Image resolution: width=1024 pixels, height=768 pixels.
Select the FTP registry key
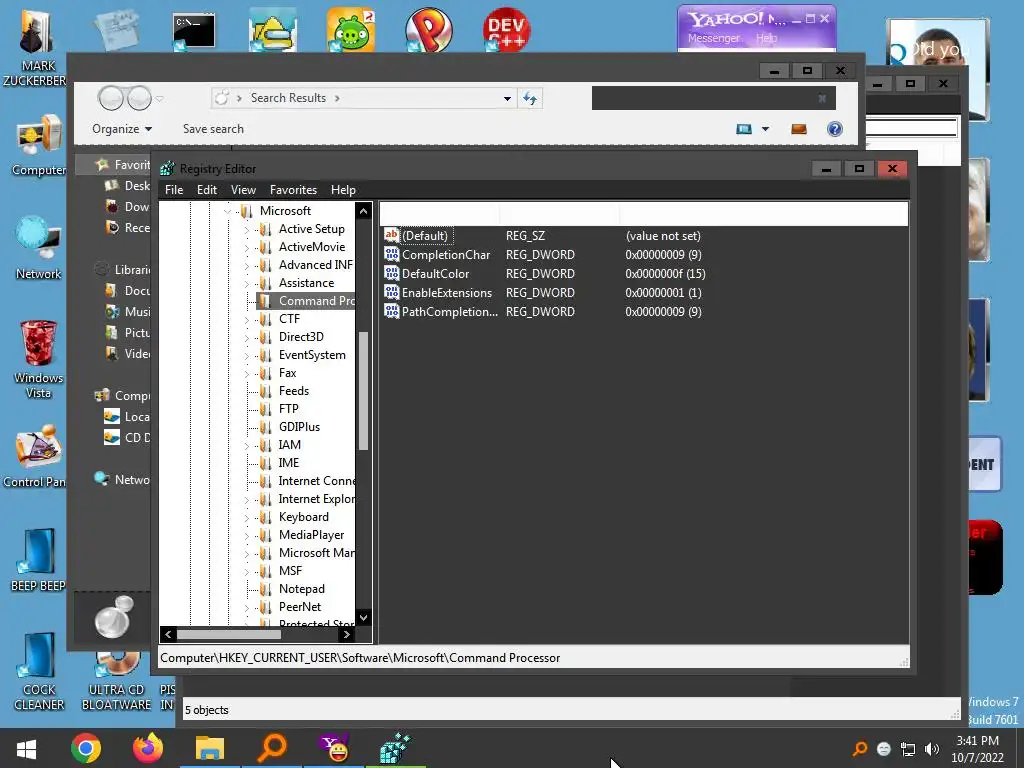pos(289,409)
